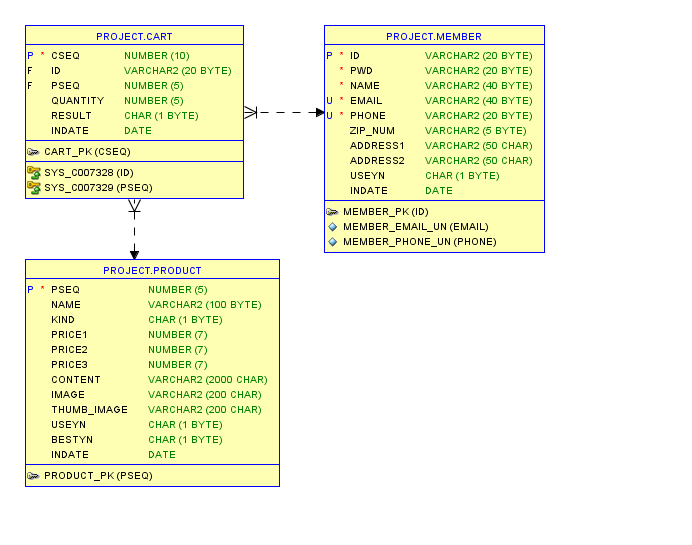The height and width of the screenshot is (545, 692).
Task: Click the MEMBER_PHONE_UN (PHONE) constraint text
Action: [420, 242]
